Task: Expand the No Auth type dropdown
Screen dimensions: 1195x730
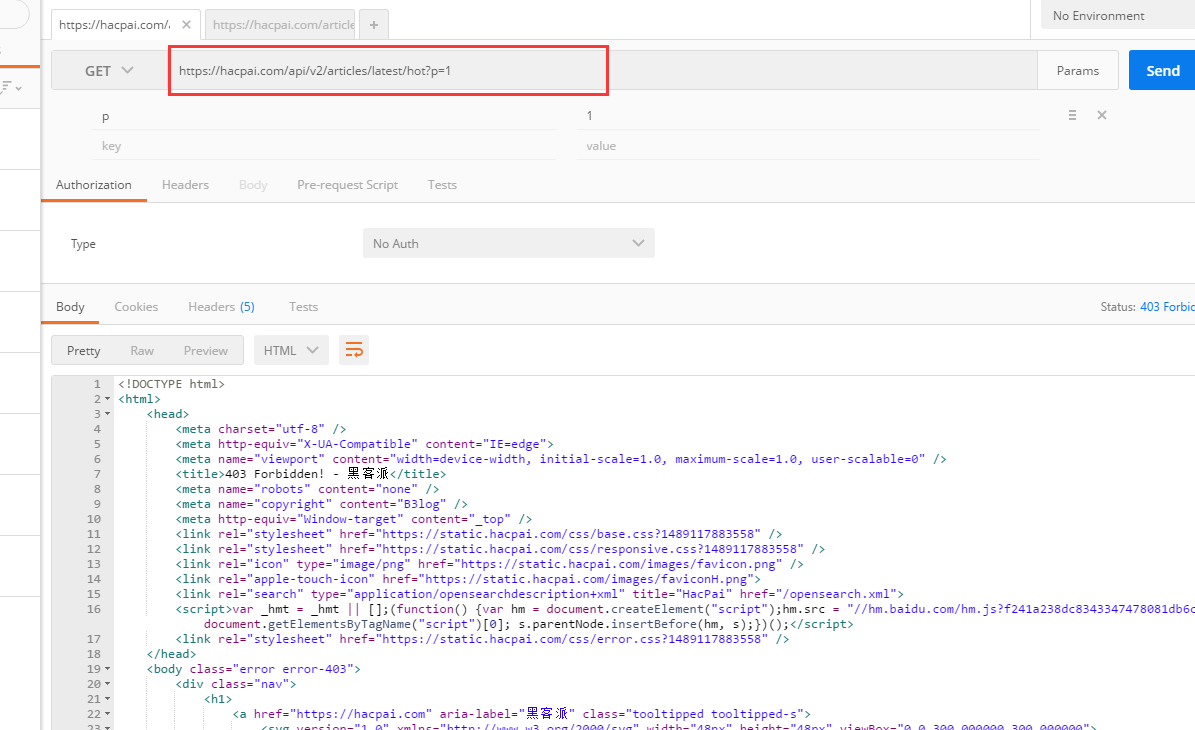Action: (508, 244)
